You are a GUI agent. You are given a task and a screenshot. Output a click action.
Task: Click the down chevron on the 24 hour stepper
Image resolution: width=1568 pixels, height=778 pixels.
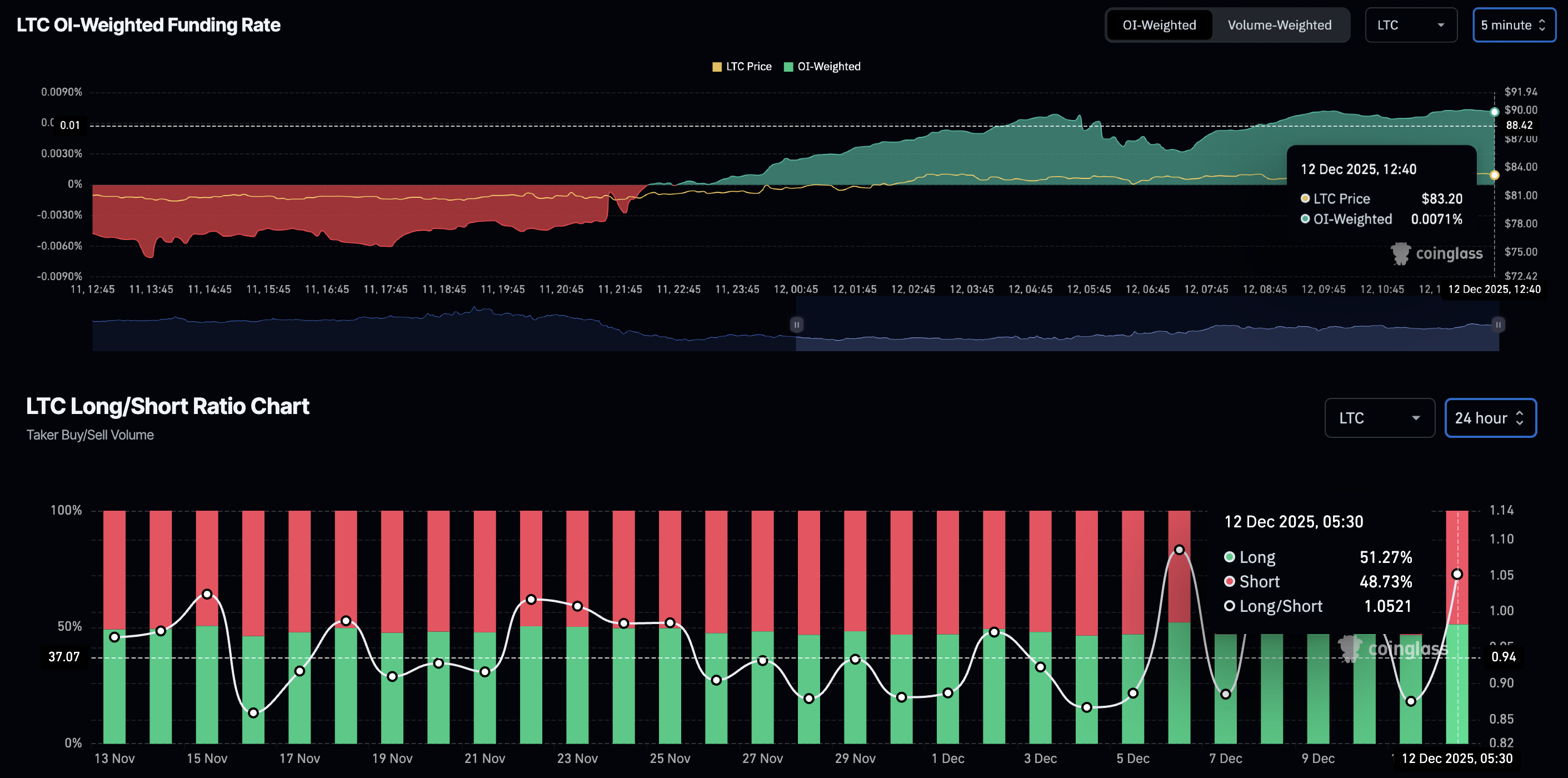1521,422
